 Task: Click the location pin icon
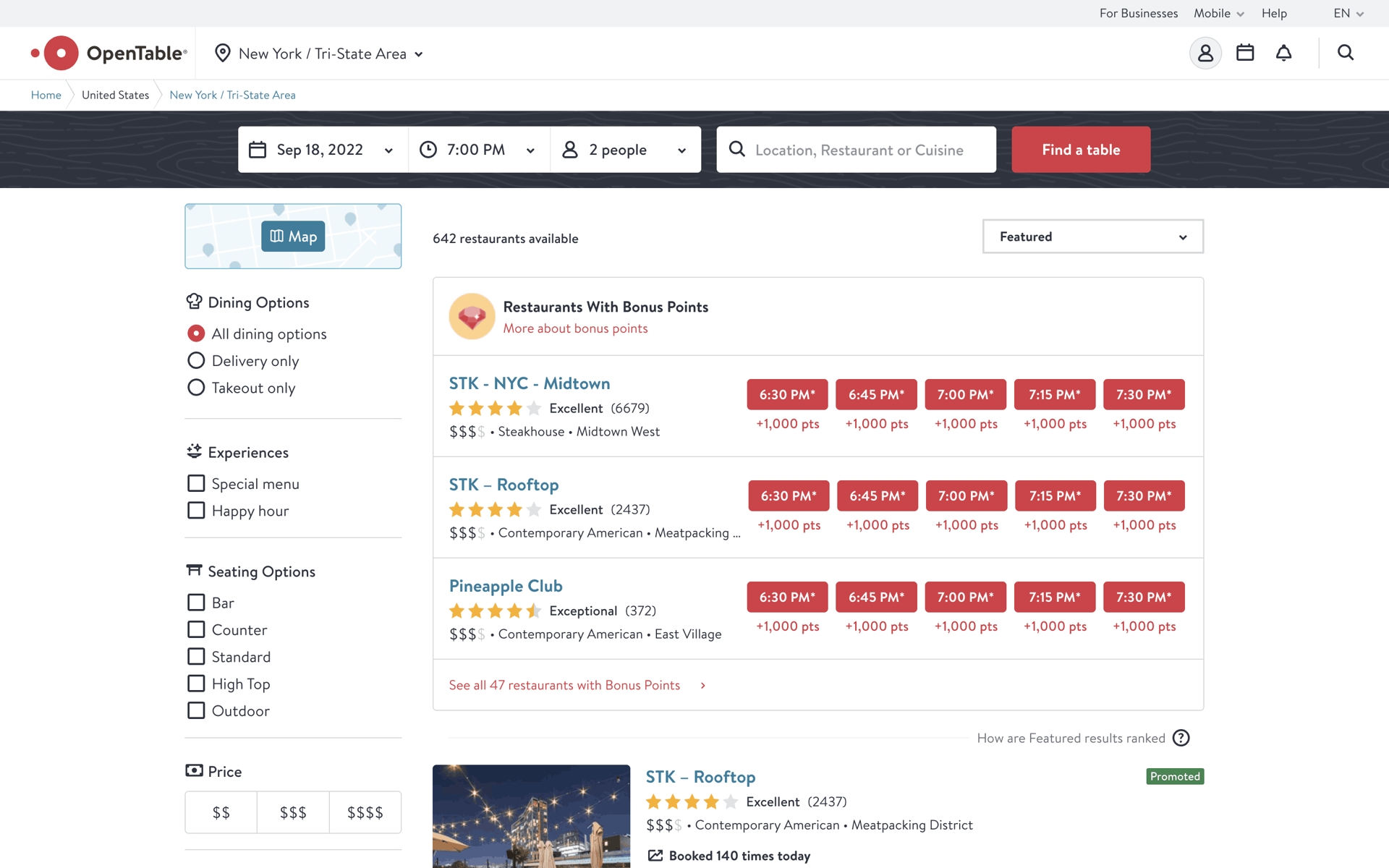[223, 53]
